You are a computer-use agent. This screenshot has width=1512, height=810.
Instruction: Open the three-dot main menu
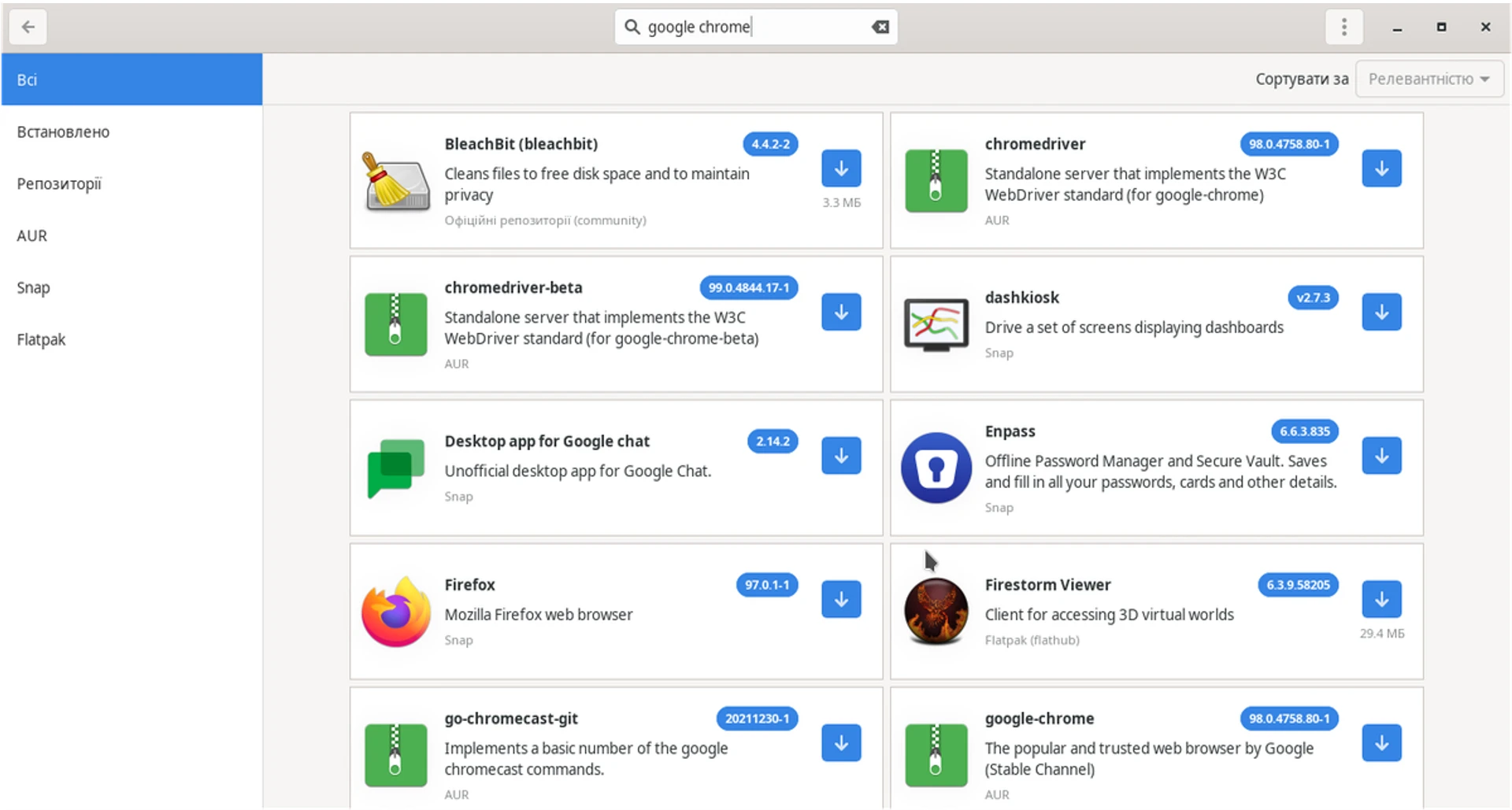pos(1344,27)
